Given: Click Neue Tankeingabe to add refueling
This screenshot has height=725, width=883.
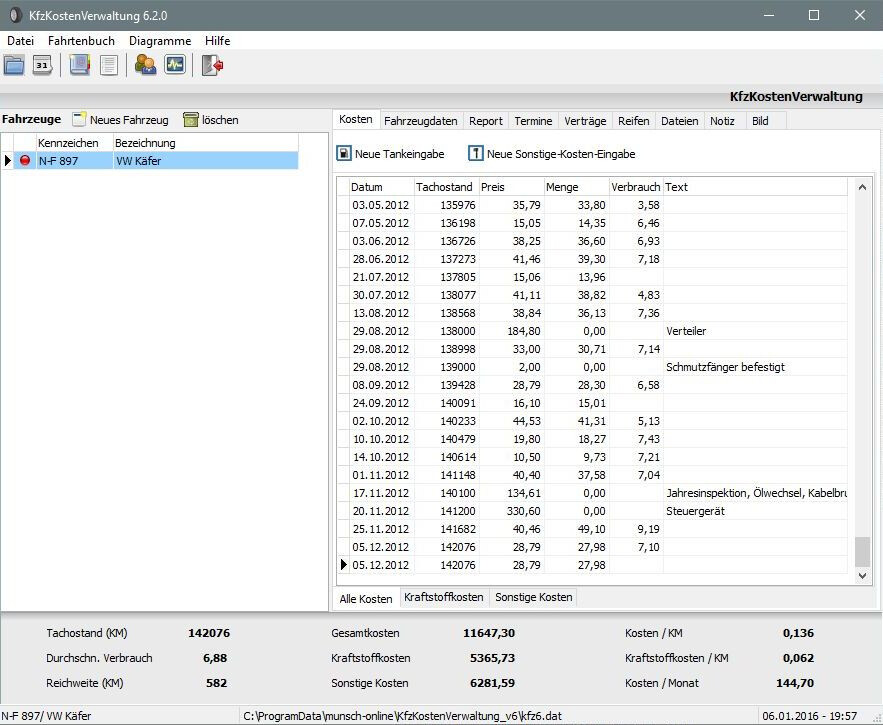Looking at the screenshot, I should [x=391, y=154].
